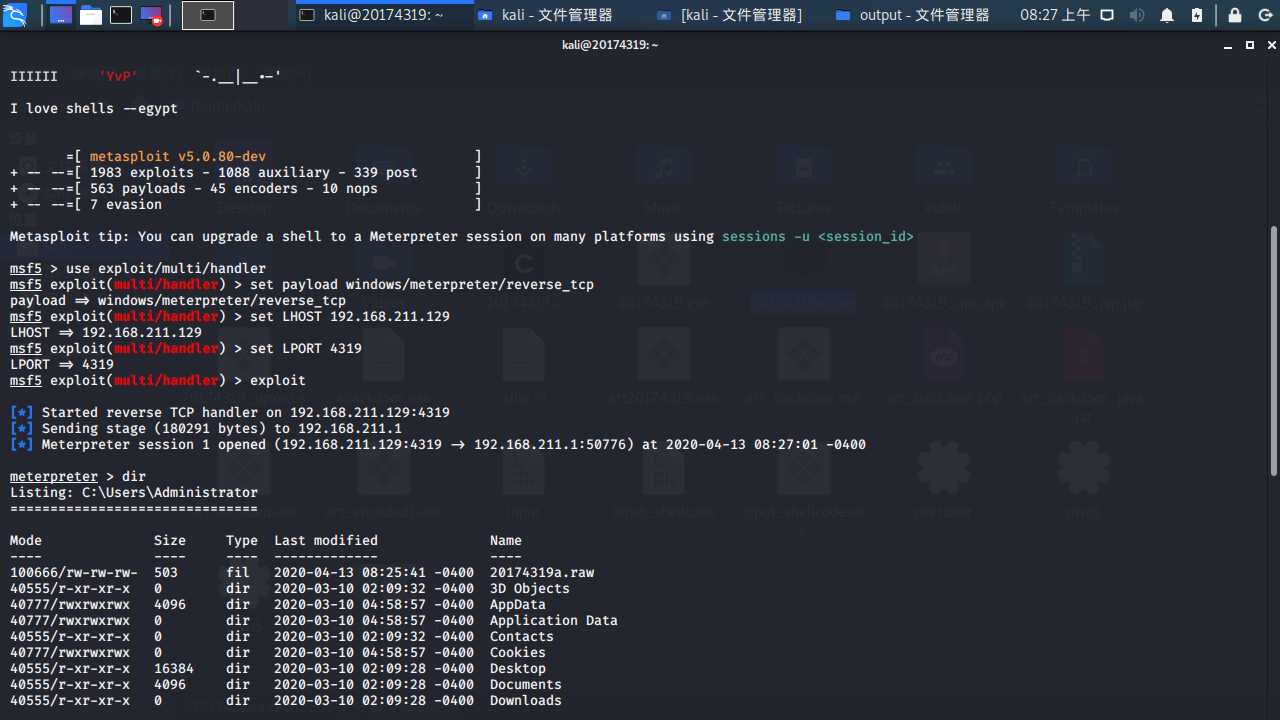Click the log out panel icon
1280x720 pixels.
[x=1265, y=15]
